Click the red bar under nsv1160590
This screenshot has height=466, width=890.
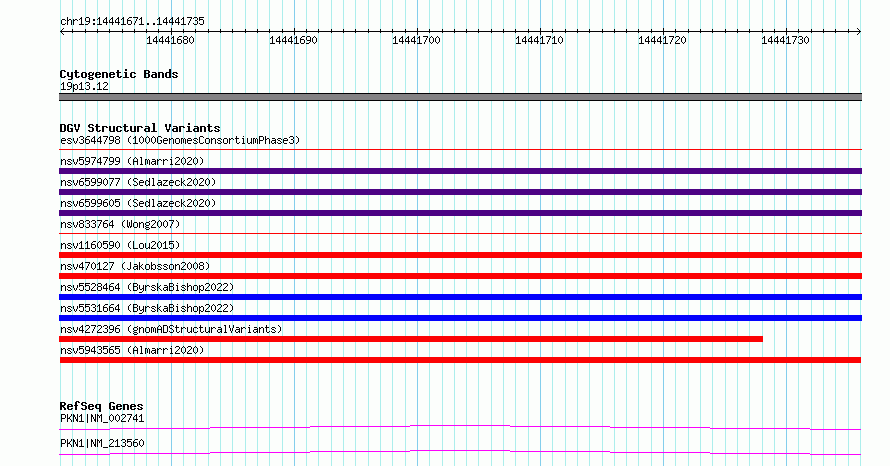click(460, 255)
